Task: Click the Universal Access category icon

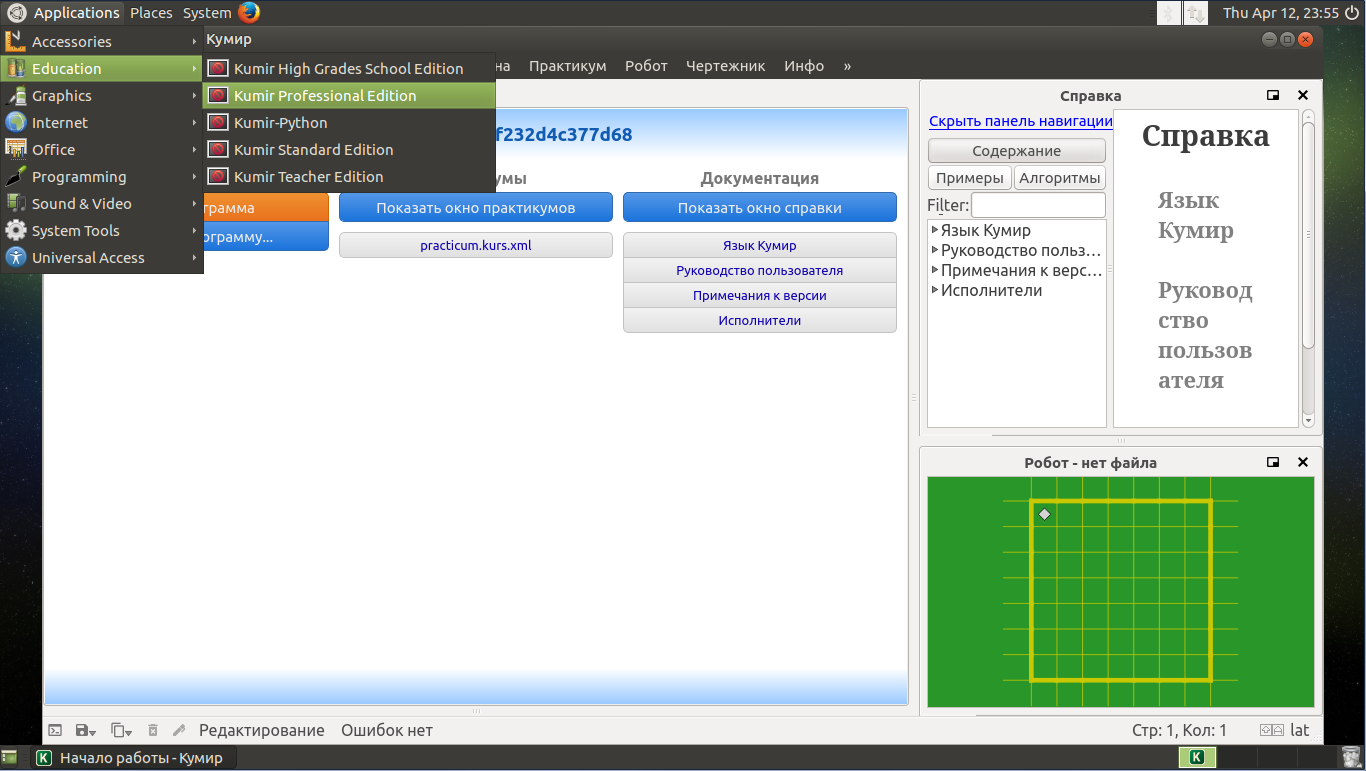Action: pyautogui.click(x=15, y=257)
